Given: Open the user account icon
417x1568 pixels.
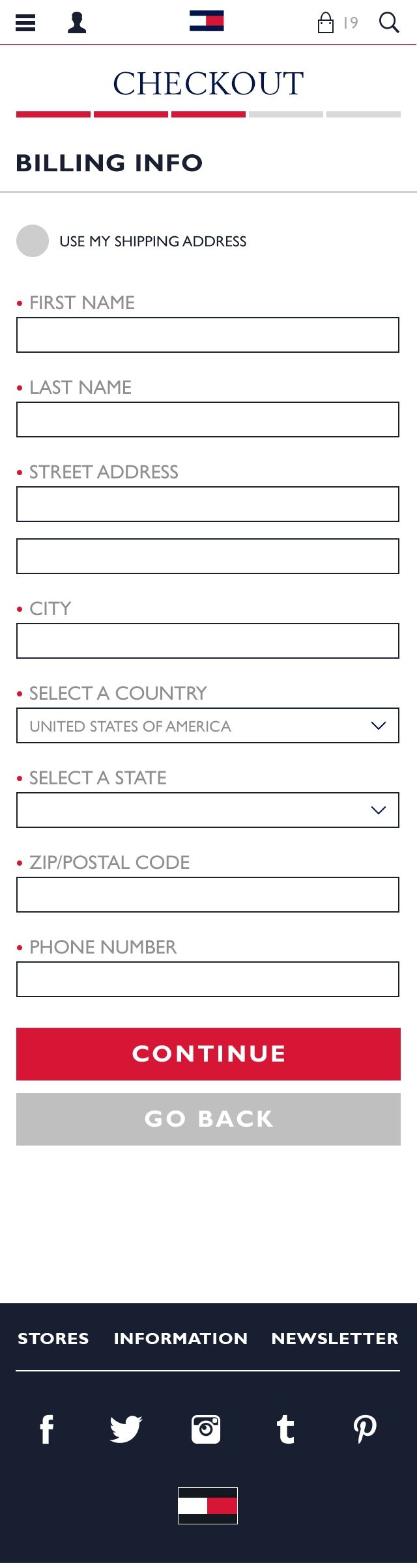Looking at the screenshot, I should (x=77, y=23).
